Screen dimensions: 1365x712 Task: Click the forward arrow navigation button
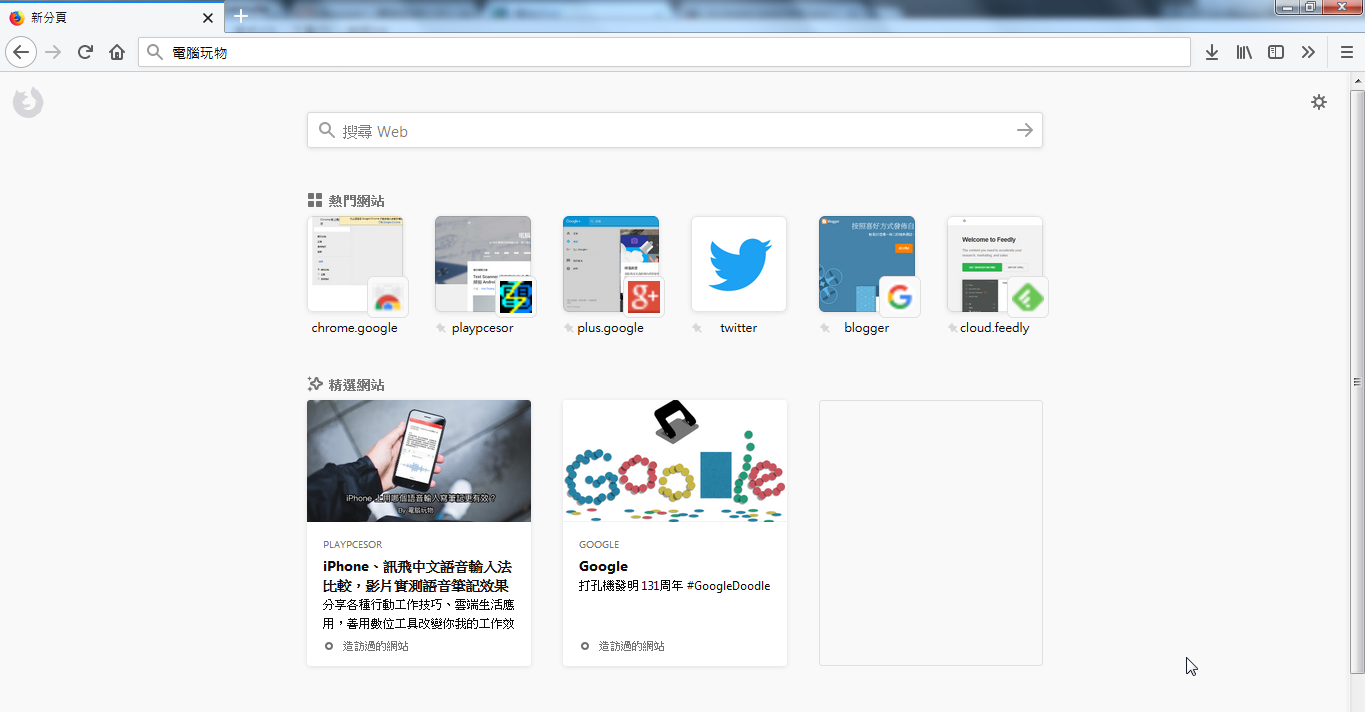pos(54,52)
